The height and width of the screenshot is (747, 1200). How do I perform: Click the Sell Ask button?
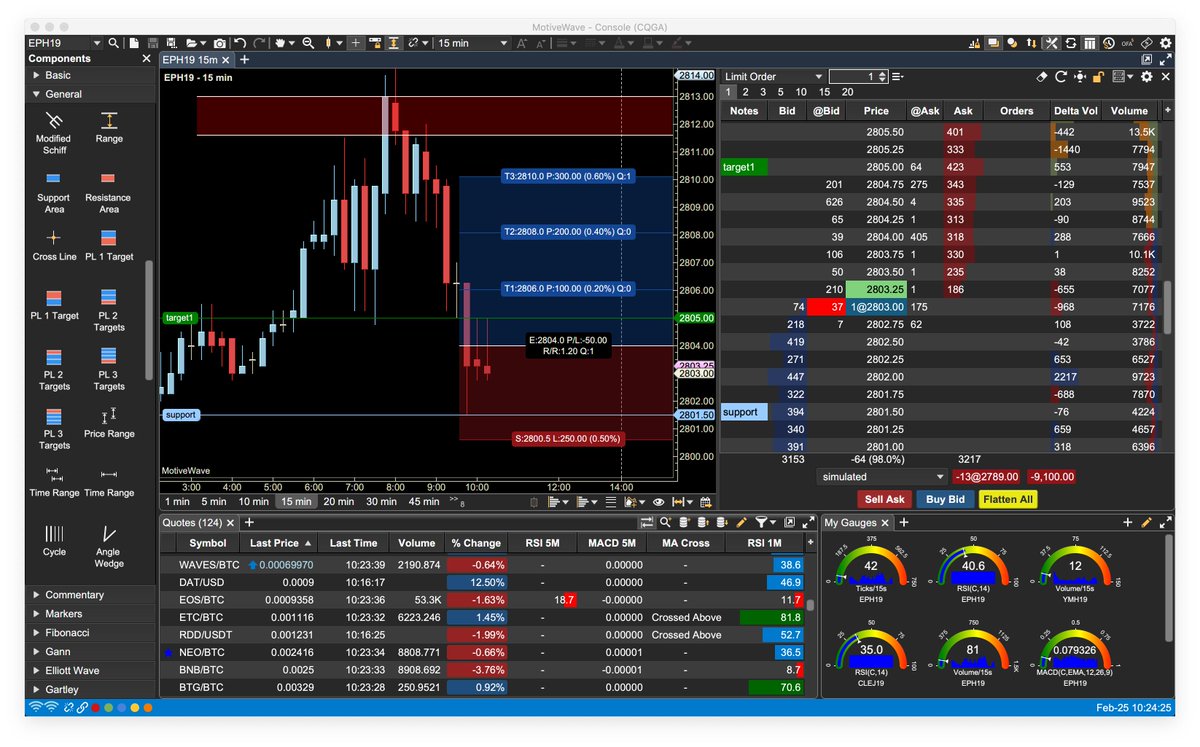point(884,499)
